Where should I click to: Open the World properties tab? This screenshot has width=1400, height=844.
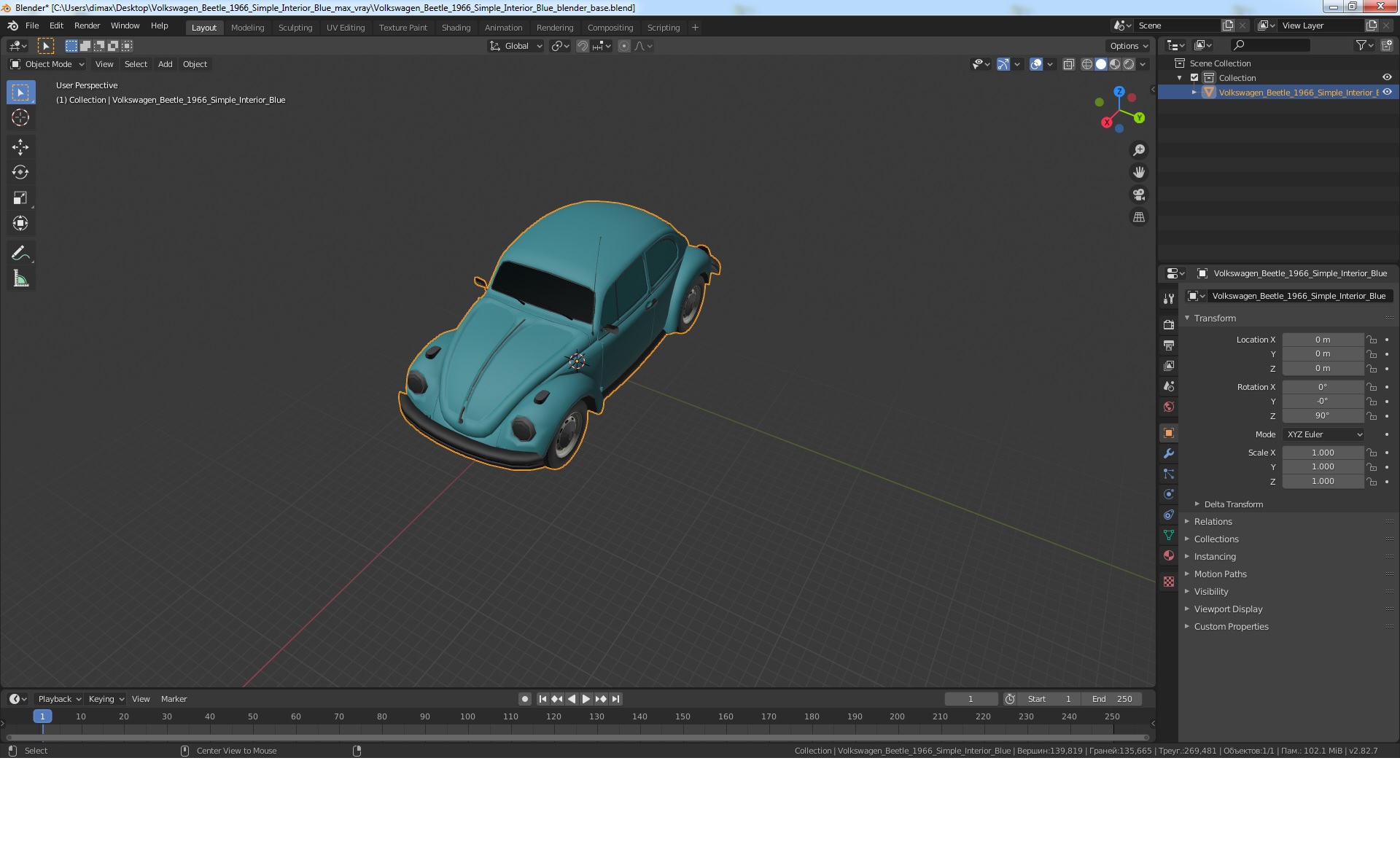[x=1169, y=407]
